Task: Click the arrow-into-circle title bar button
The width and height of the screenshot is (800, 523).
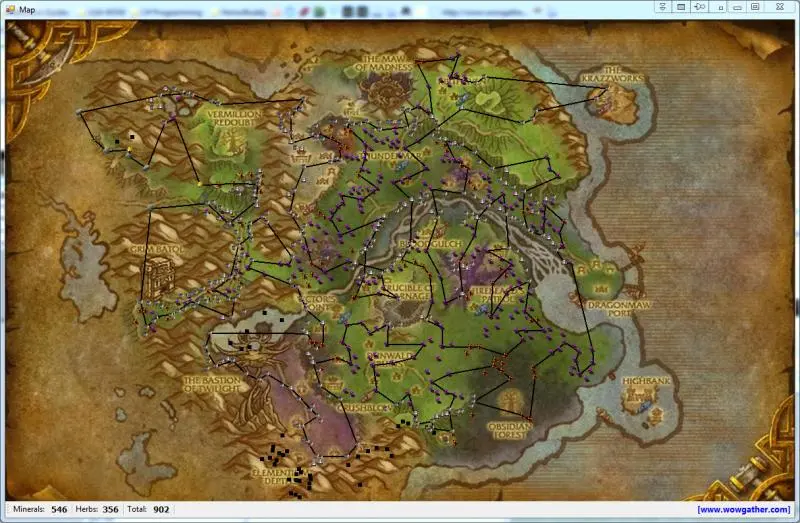Action: click(x=699, y=7)
